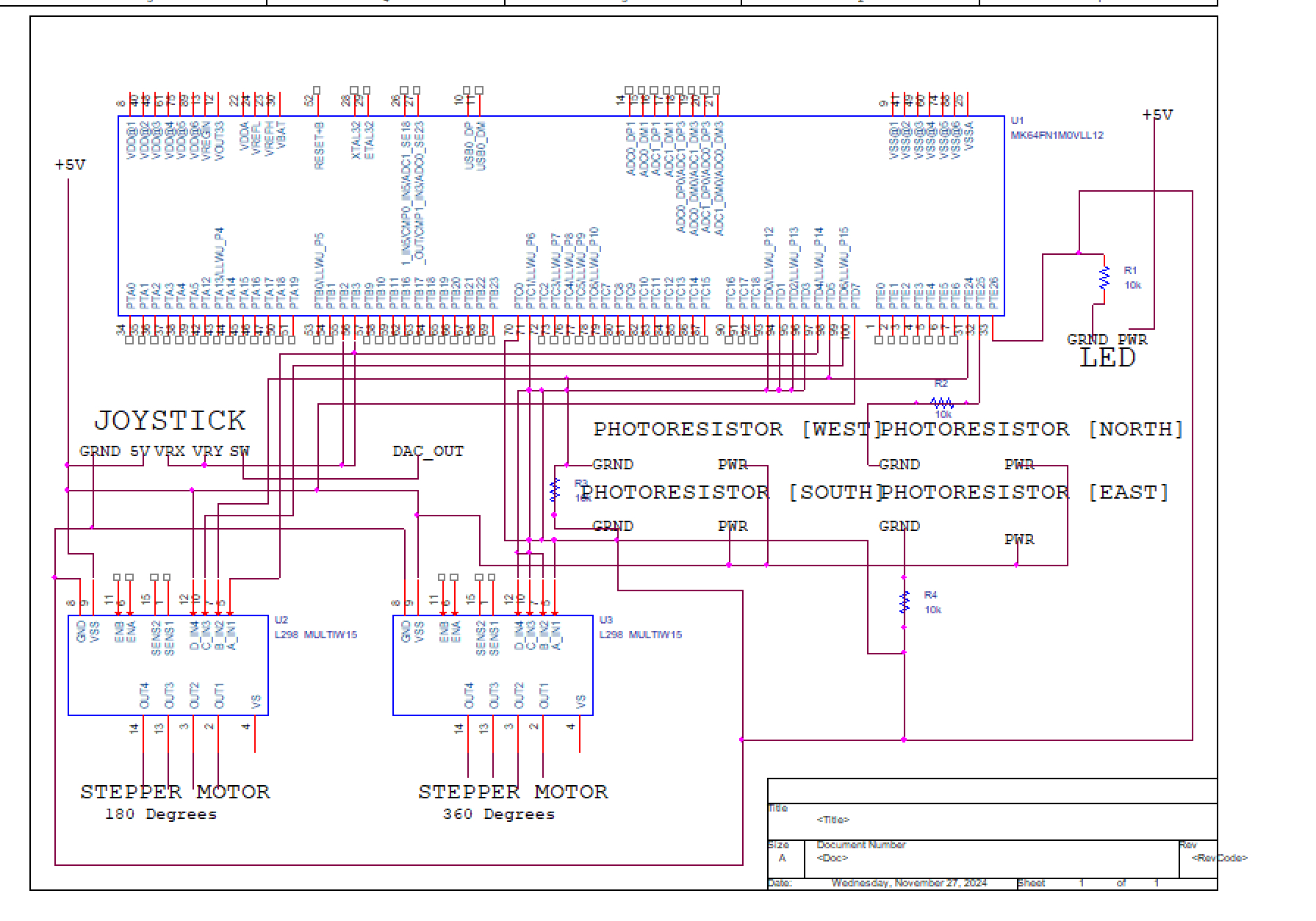
Task: Select the R4 10k resistor symbol
Action: [905, 602]
